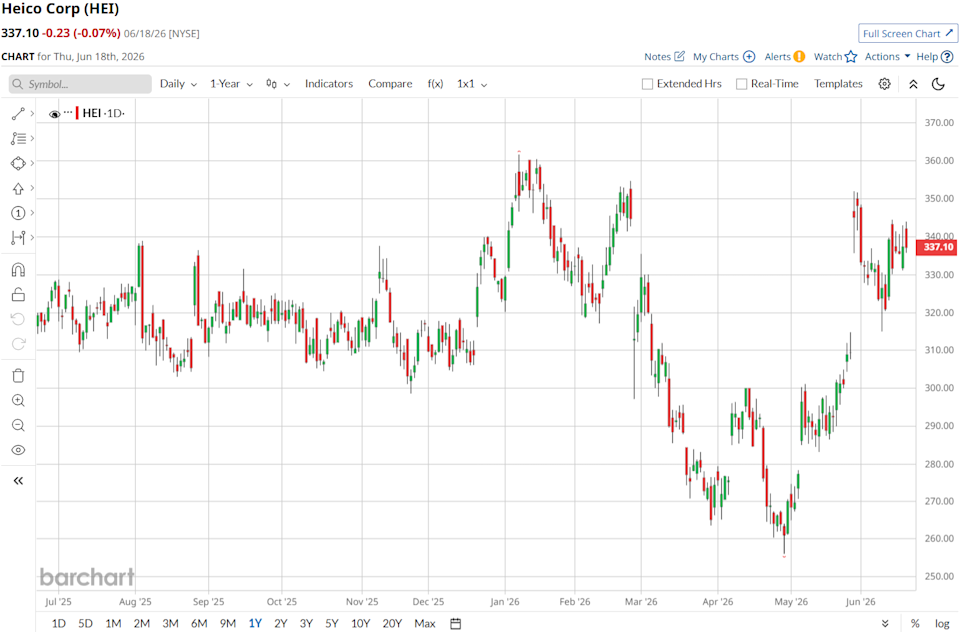
Task: Select the geometric shapes tool
Action: [x=18, y=163]
